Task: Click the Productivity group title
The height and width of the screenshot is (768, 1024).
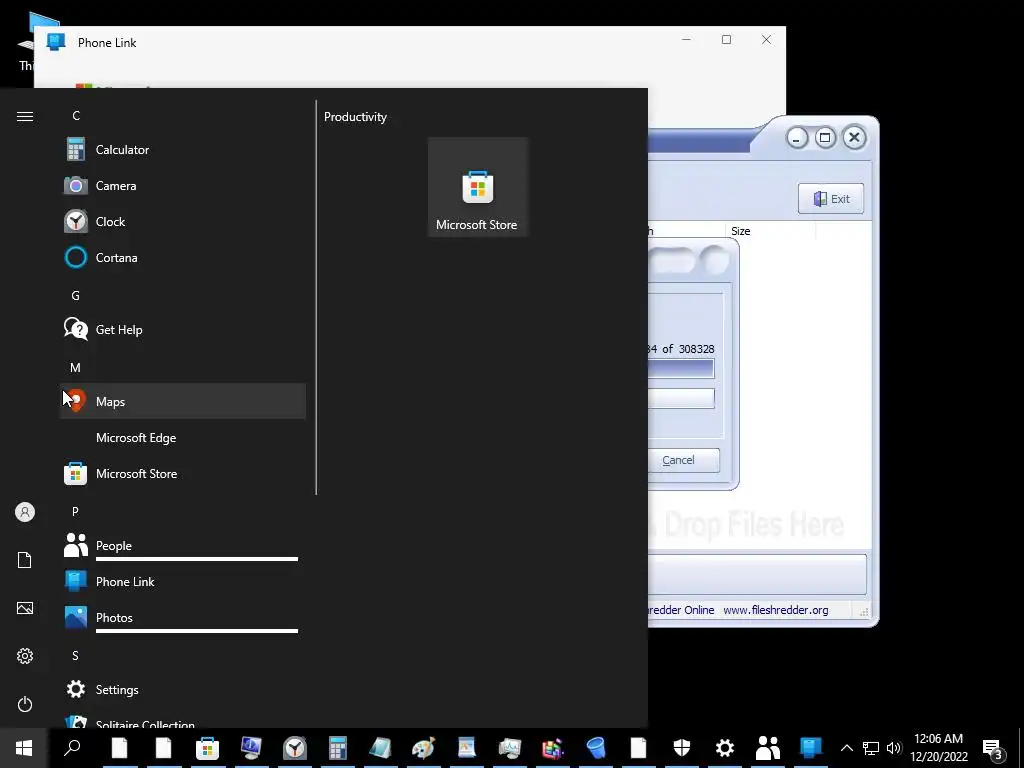Action: 355,117
